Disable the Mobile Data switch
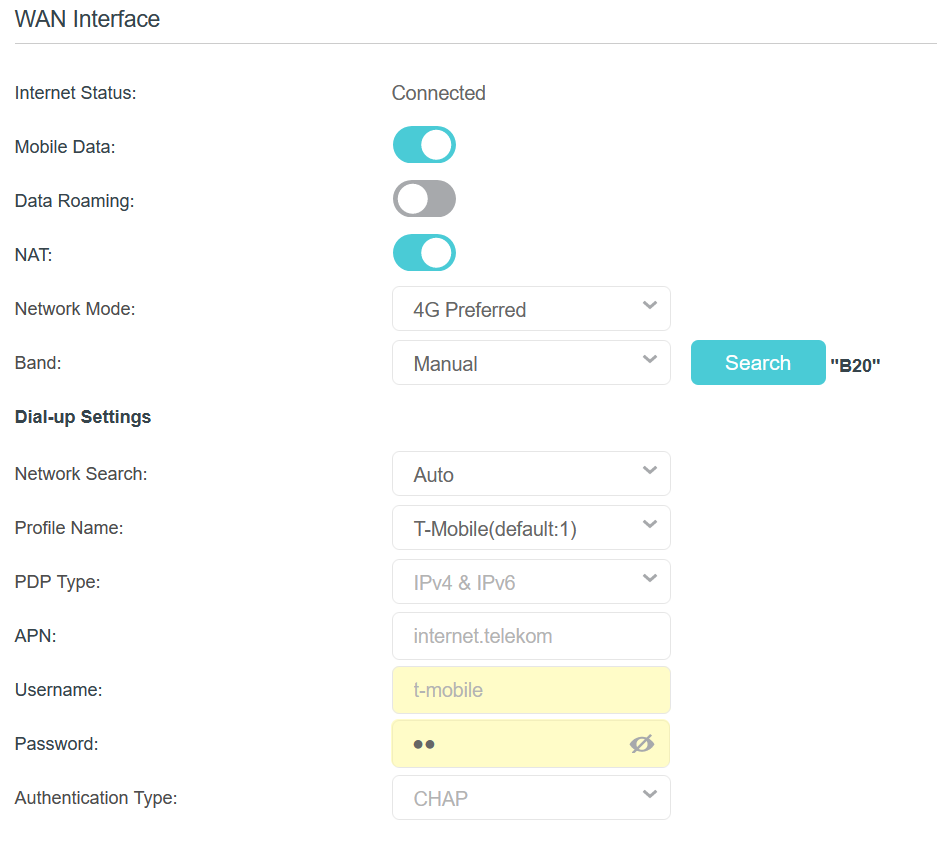 point(424,145)
